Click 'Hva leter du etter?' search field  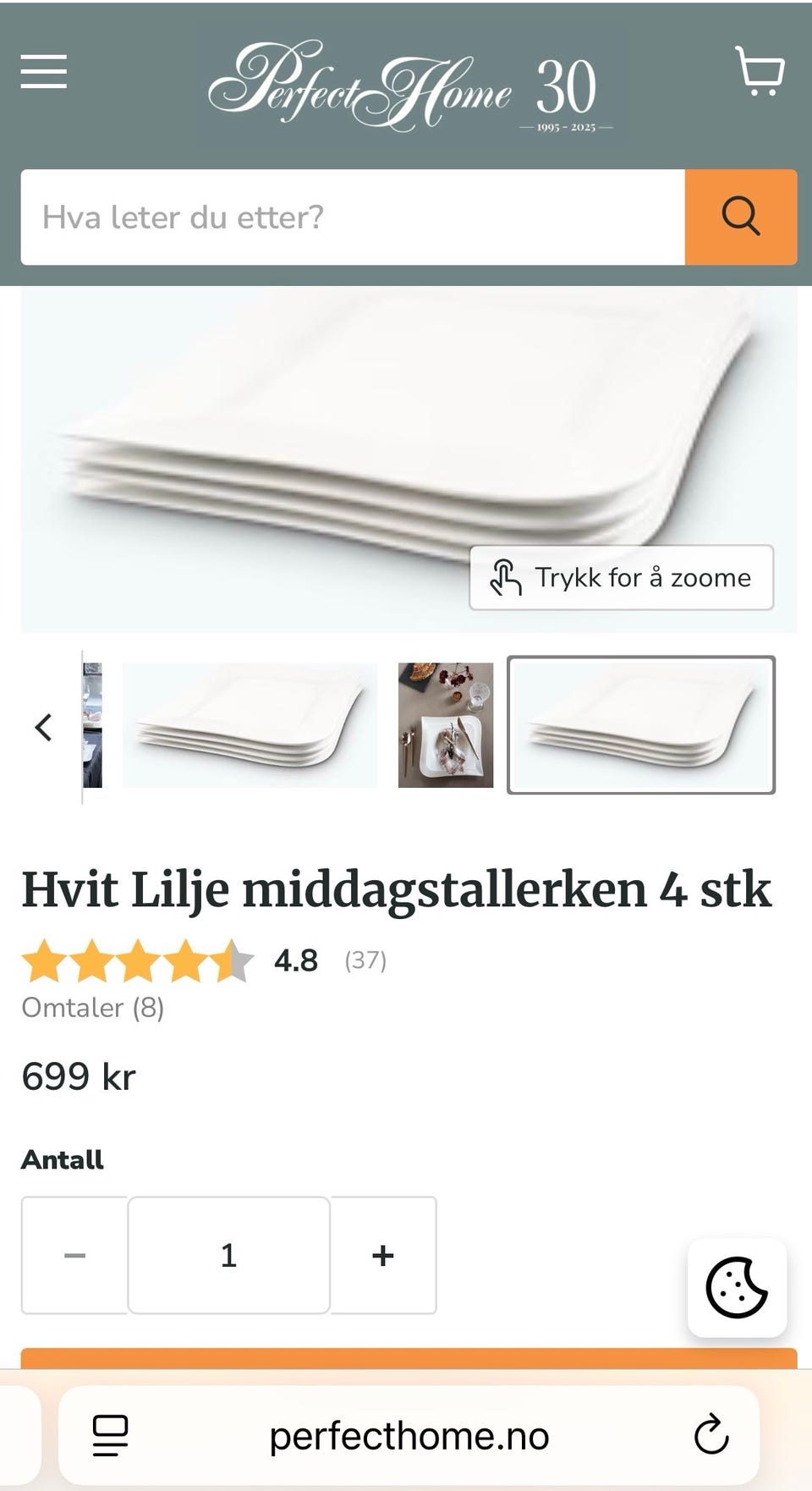click(x=353, y=217)
